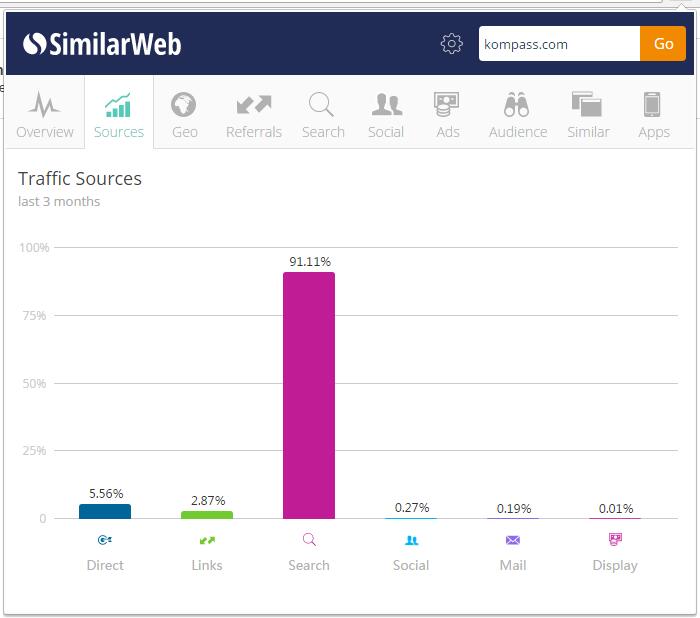The width and height of the screenshot is (700, 618).
Task: Click the SimilarWeb logo
Action: click(102, 44)
